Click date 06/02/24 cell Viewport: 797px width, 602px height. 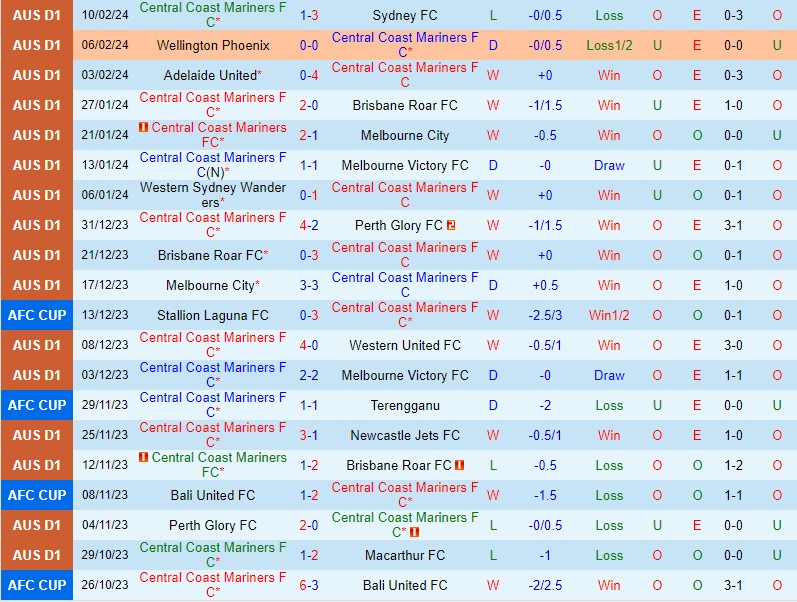105,45
